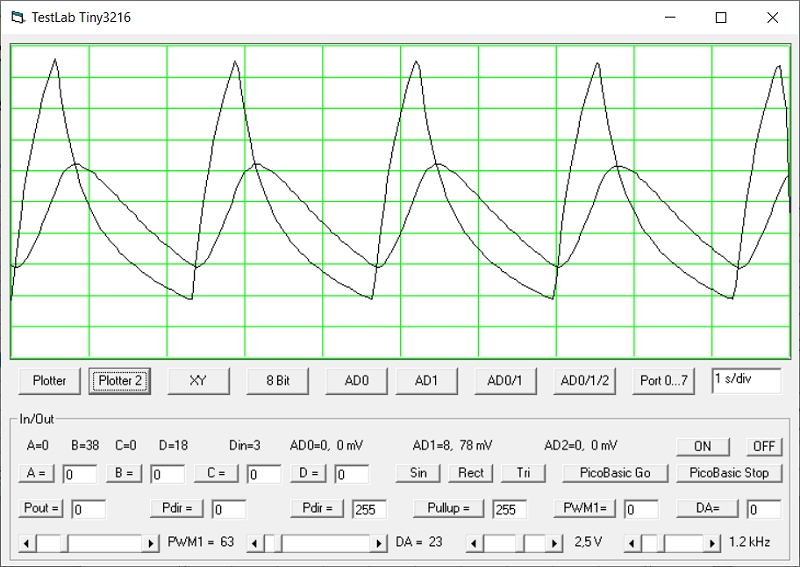Start PicoBasic Go
This screenshot has height=567, width=800.
tap(613, 473)
